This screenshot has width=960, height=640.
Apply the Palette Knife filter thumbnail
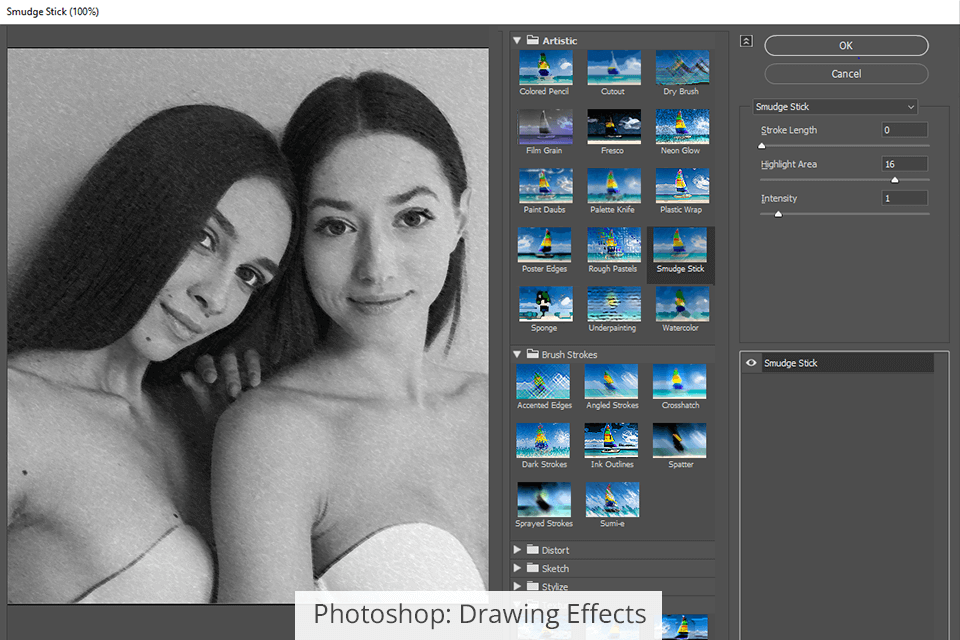(613, 186)
